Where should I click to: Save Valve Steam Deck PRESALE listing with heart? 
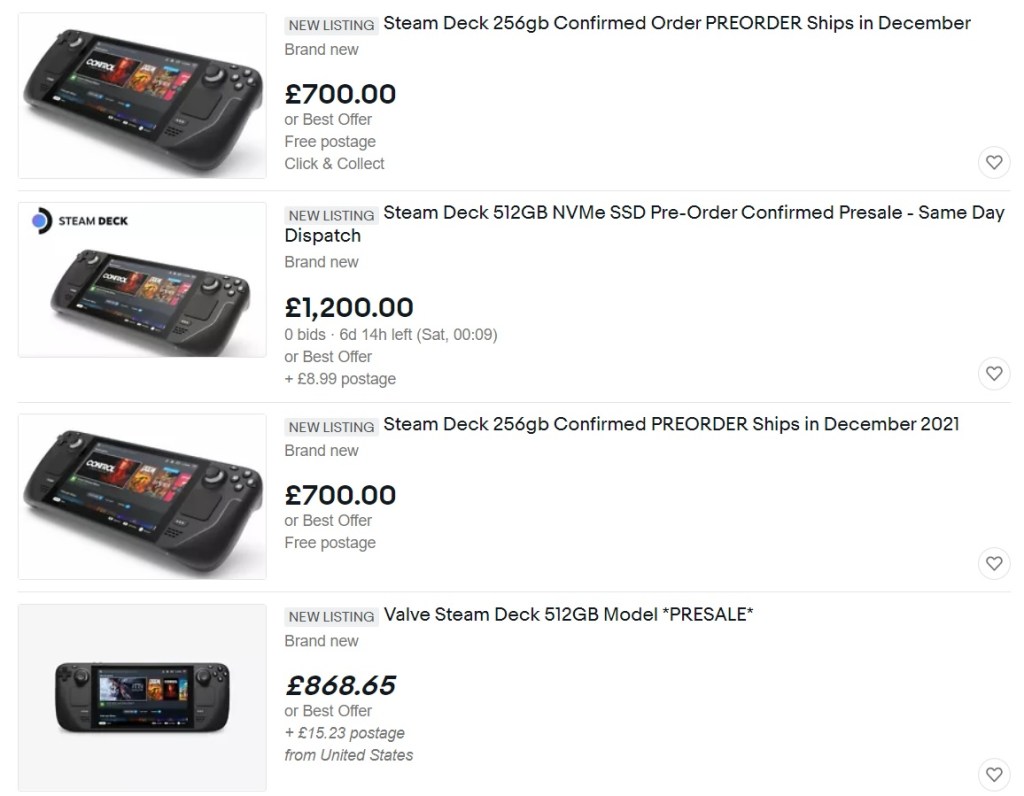[x=993, y=773]
